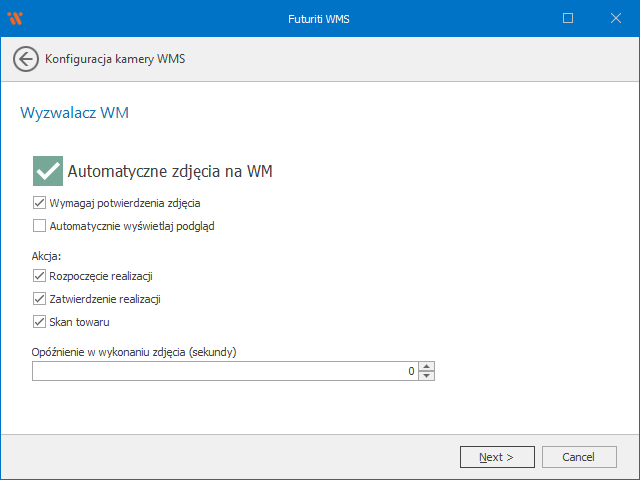Decrease delay with the spinner down arrow

(427, 376)
